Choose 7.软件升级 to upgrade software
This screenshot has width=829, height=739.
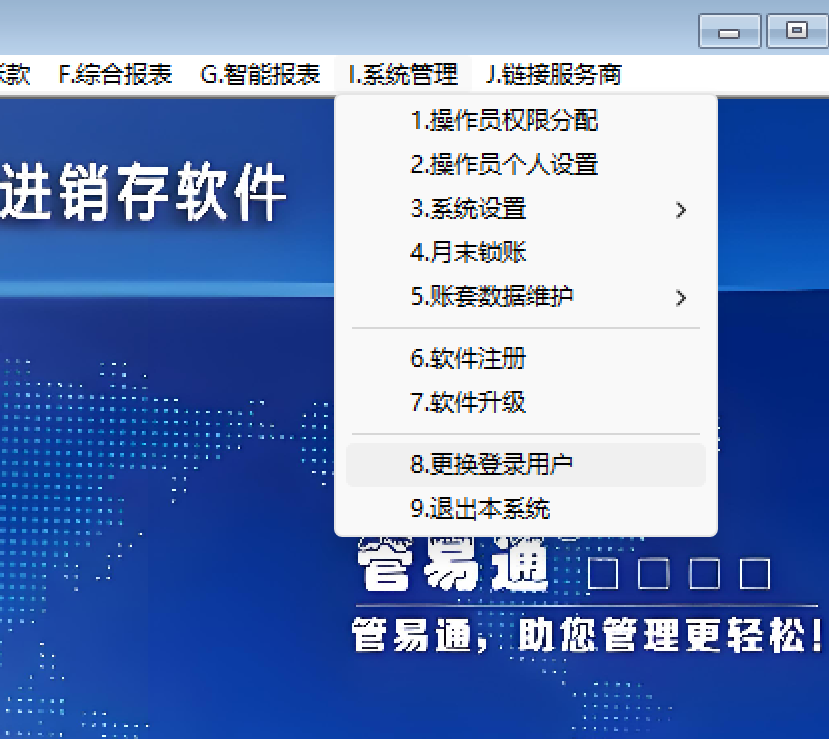coord(468,403)
